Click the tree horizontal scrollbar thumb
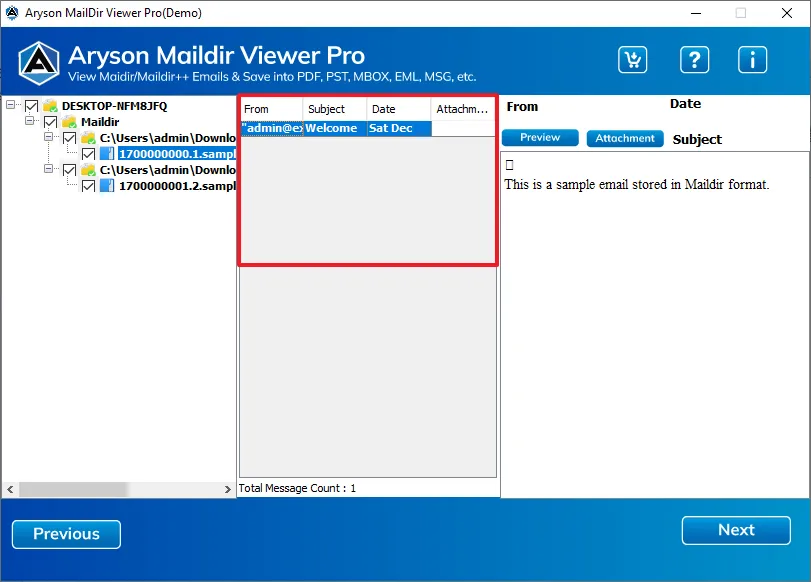Image resolution: width=811 pixels, height=582 pixels. pyautogui.click(x=73, y=489)
